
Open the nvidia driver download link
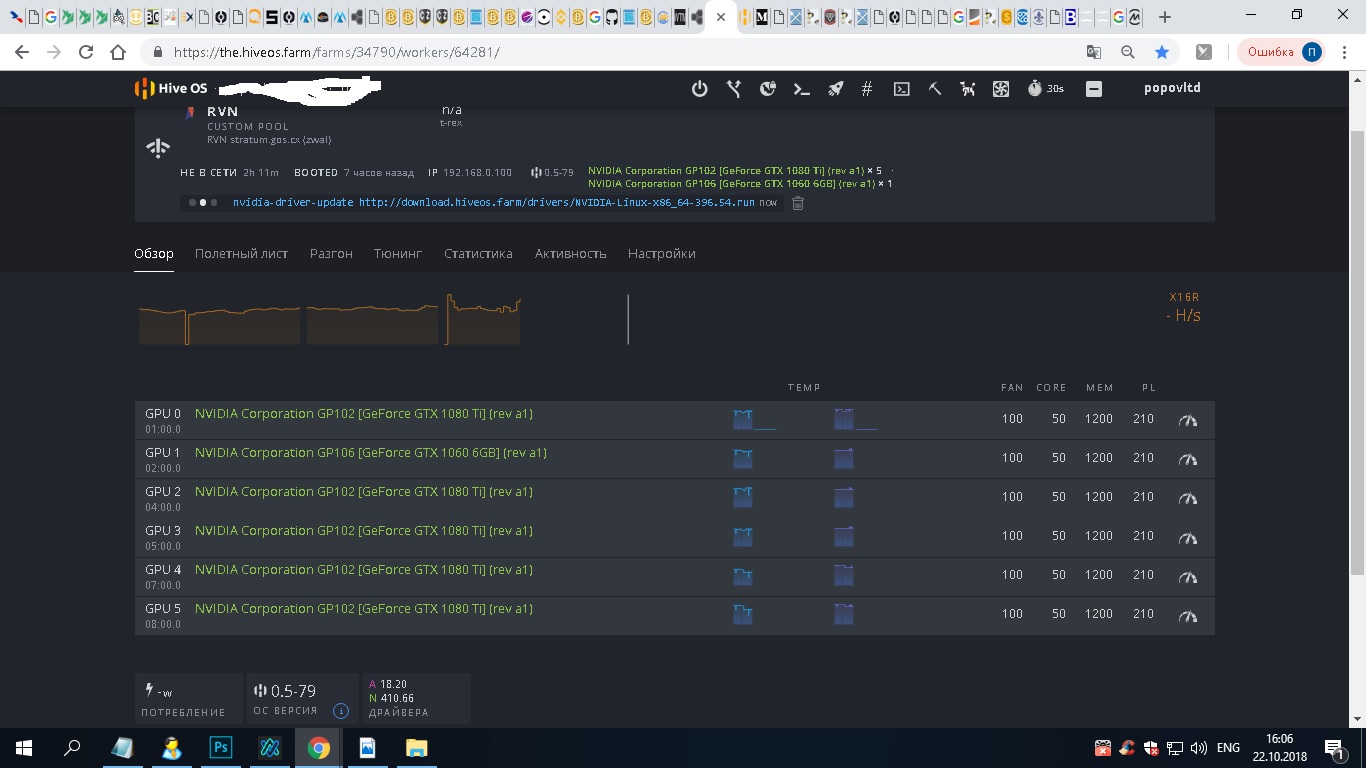tap(557, 203)
